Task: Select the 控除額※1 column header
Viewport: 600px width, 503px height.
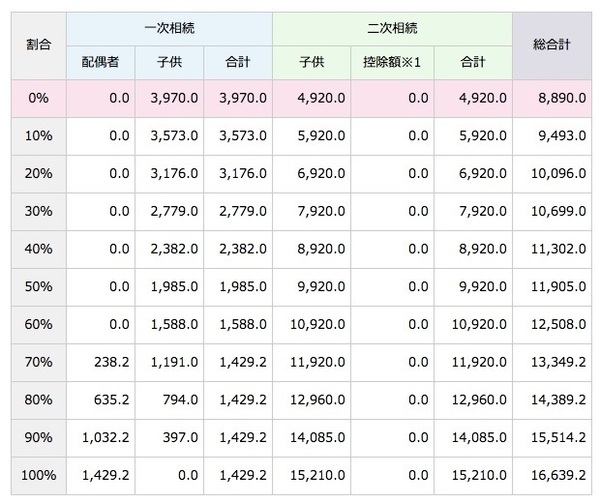Action: coord(391,63)
